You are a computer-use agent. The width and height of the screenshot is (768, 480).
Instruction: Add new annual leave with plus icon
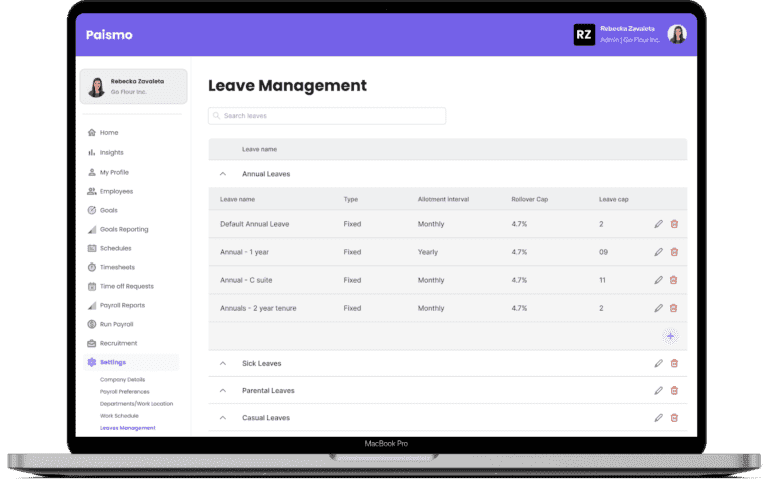[x=670, y=336]
